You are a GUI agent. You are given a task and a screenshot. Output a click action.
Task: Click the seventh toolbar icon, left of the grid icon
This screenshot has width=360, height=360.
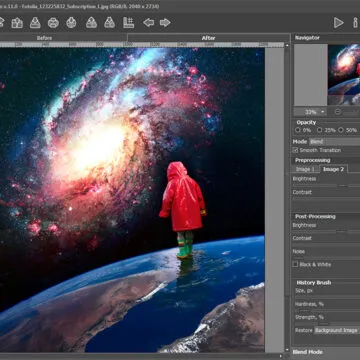[109, 23]
